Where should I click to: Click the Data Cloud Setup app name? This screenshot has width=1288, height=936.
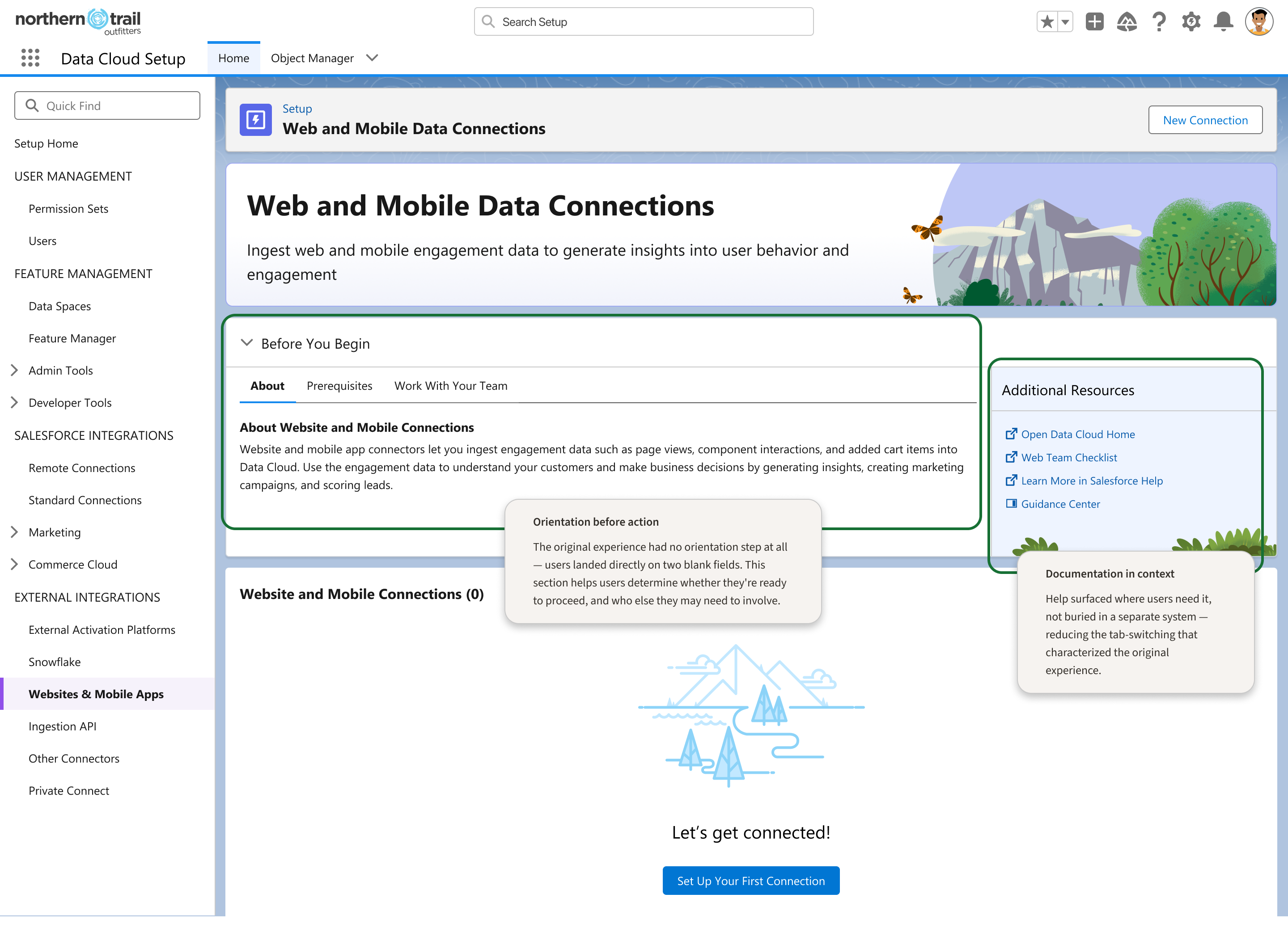click(123, 59)
